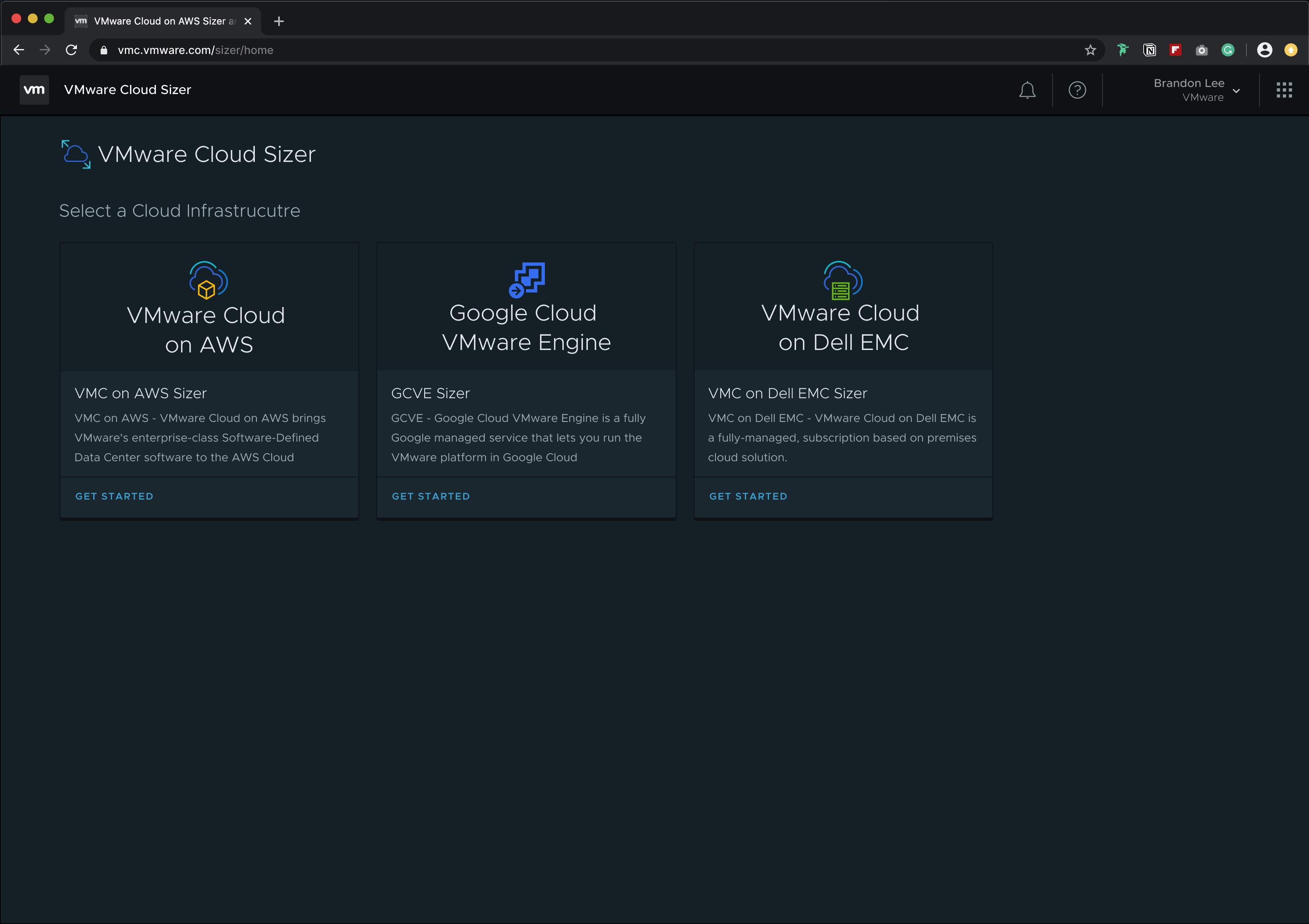Image resolution: width=1309 pixels, height=924 pixels.
Task: Click GET STARTED for Dell EMC Sizer
Action: pyautogui.click(x=748, y=496)
